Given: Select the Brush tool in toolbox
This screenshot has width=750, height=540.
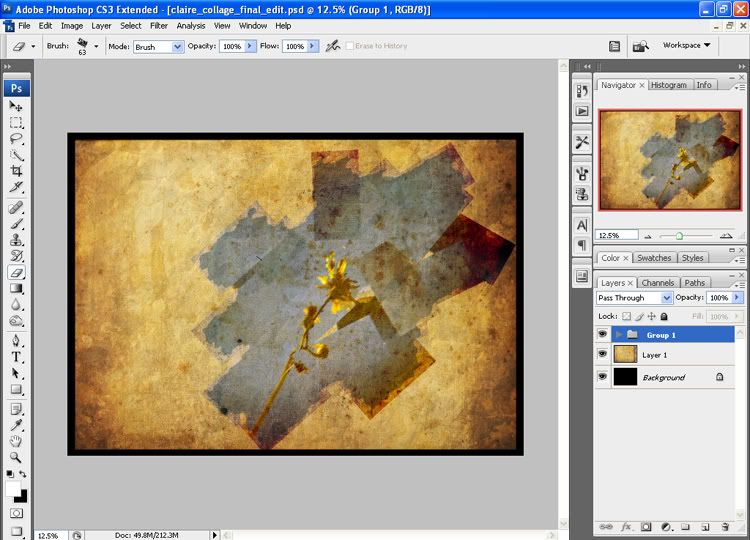Looking at the screenshot, I should [x=16, y=224].
